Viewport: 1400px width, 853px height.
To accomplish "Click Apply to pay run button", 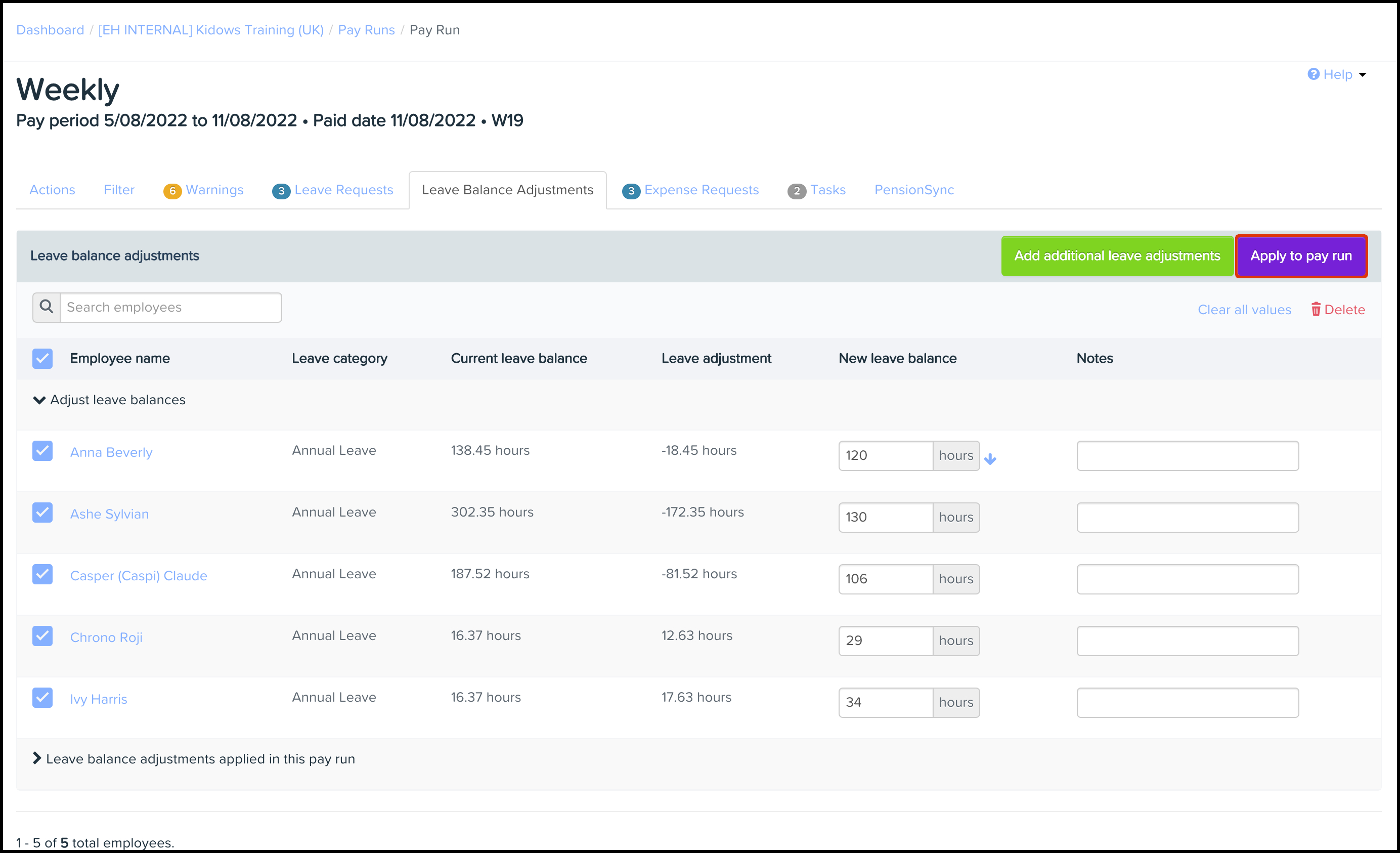I will coord(1300,255).
